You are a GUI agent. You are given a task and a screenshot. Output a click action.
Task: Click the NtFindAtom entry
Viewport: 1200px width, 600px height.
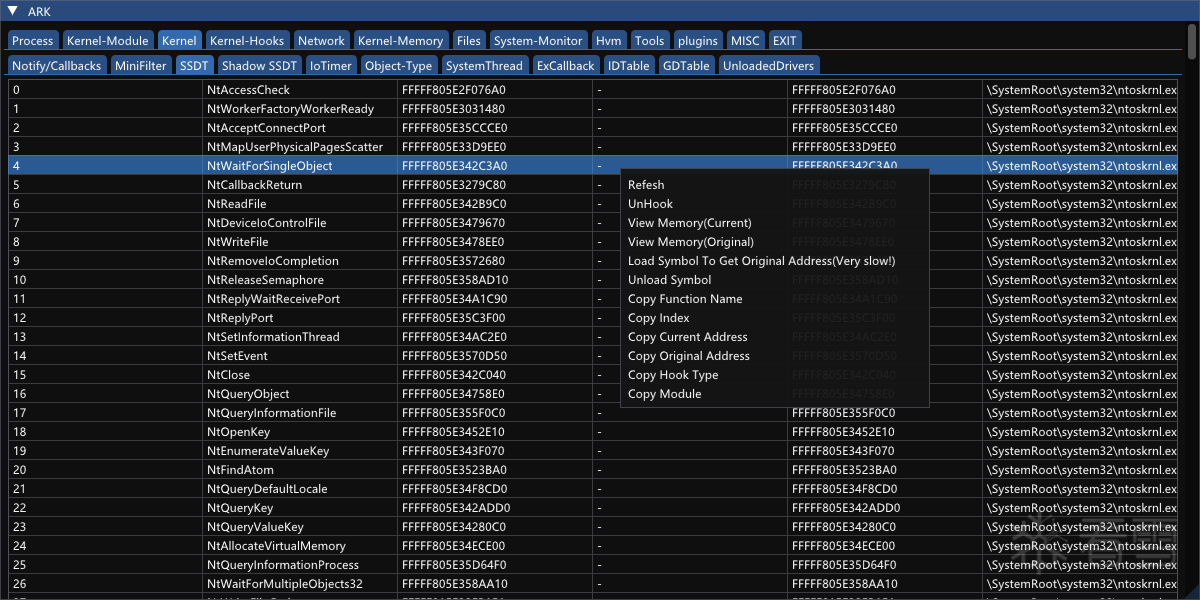pos(242,470)
